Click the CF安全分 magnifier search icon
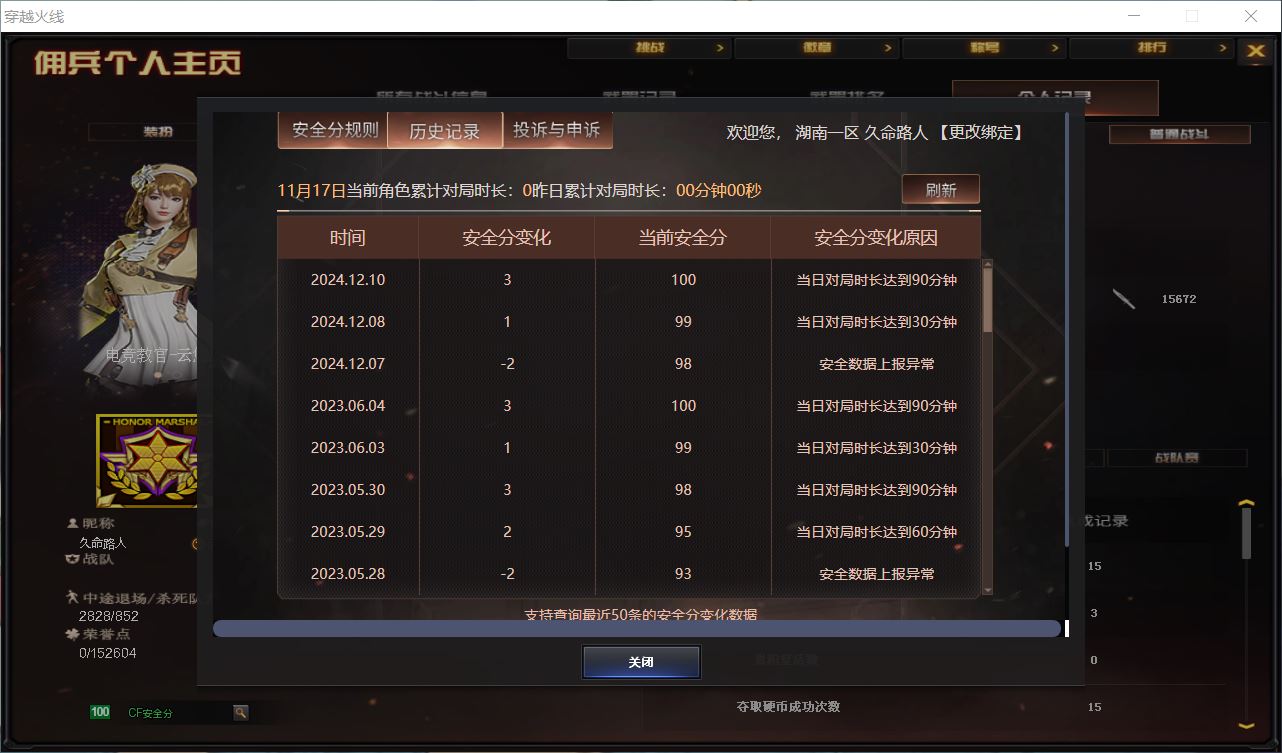 [x=241, y=713]
